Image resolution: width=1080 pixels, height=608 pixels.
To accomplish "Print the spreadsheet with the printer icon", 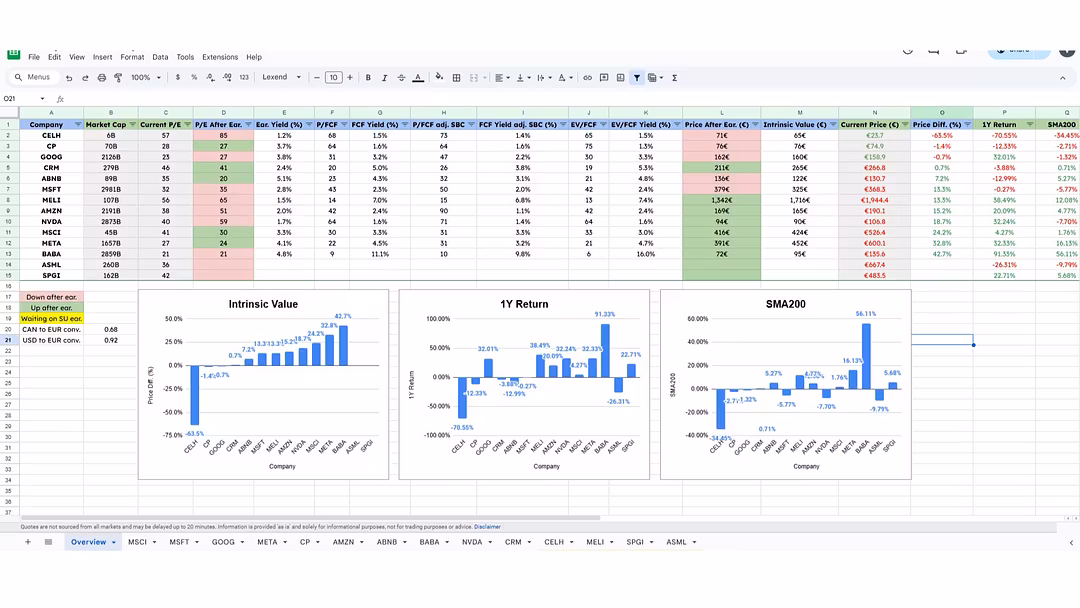I will point(101,77).
